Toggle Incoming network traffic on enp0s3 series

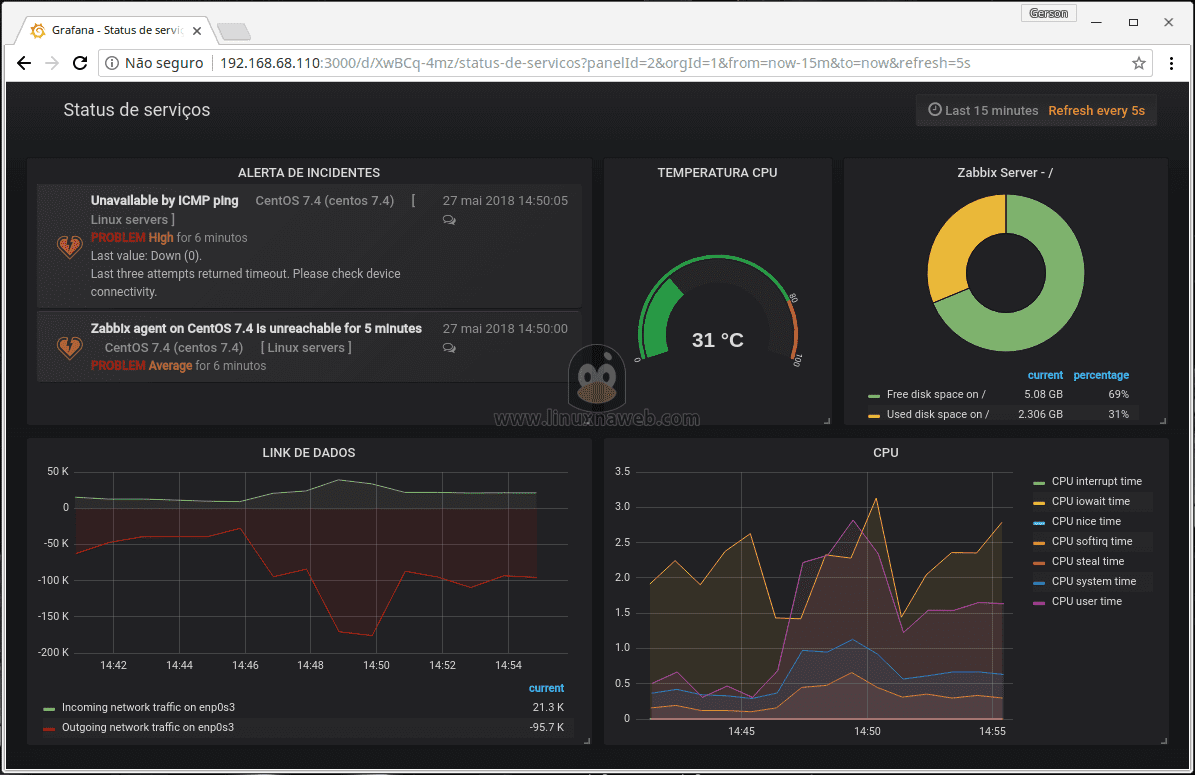[x=148, y=708]
